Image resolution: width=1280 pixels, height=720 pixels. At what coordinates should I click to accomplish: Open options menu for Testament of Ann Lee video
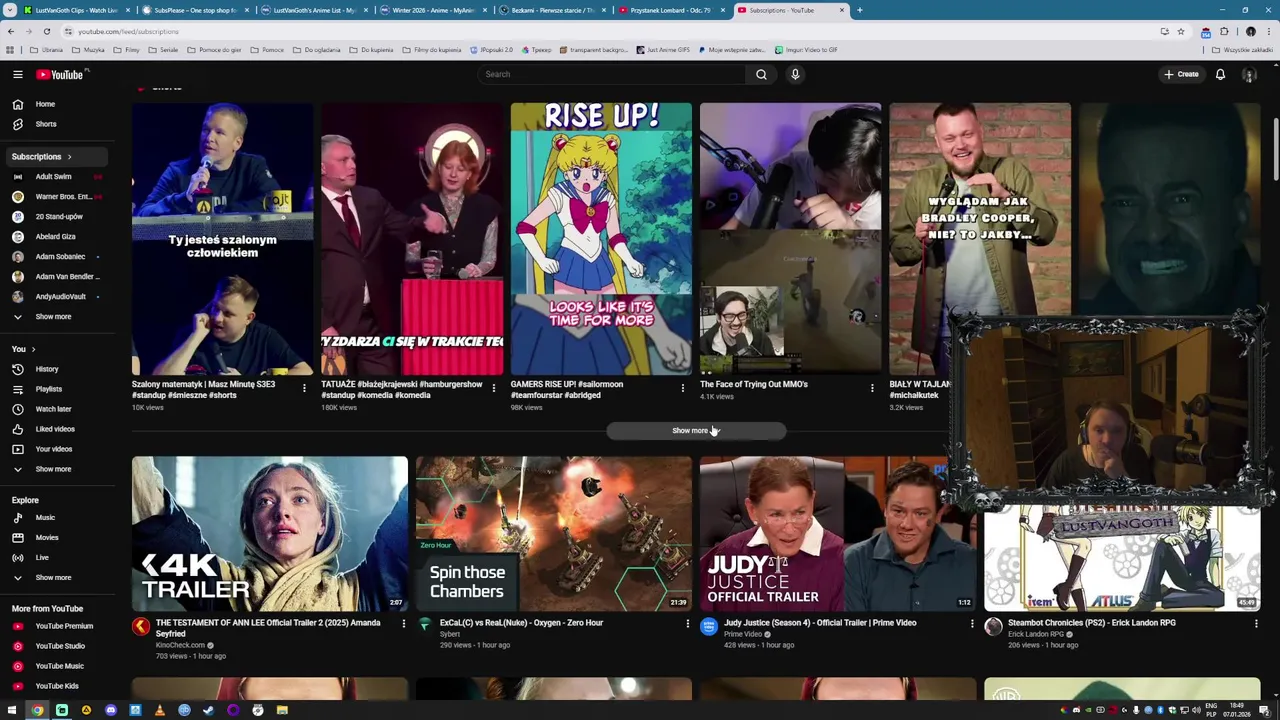click(x=404, y=624)
